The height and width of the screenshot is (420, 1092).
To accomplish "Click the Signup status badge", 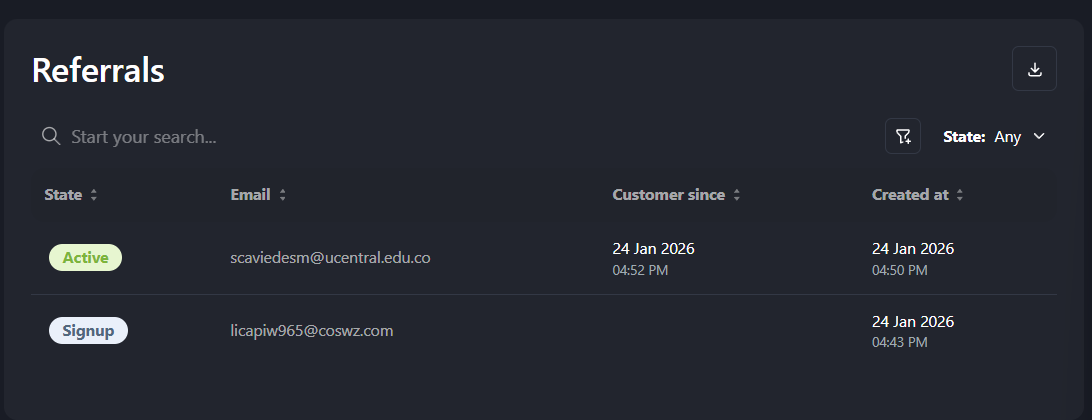I will (x=88, y=330).
